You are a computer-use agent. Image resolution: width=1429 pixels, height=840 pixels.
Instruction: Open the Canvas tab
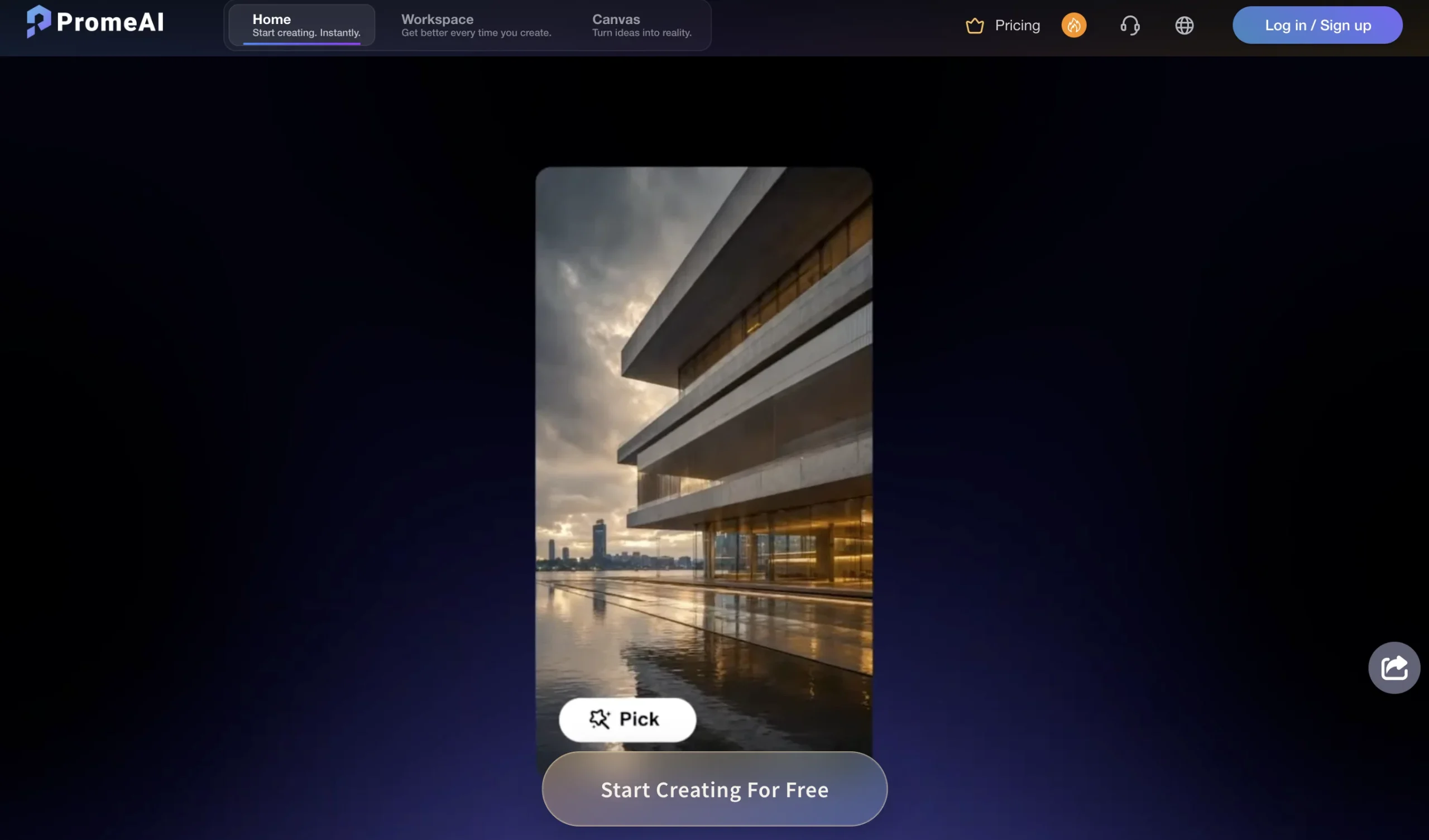641,26
